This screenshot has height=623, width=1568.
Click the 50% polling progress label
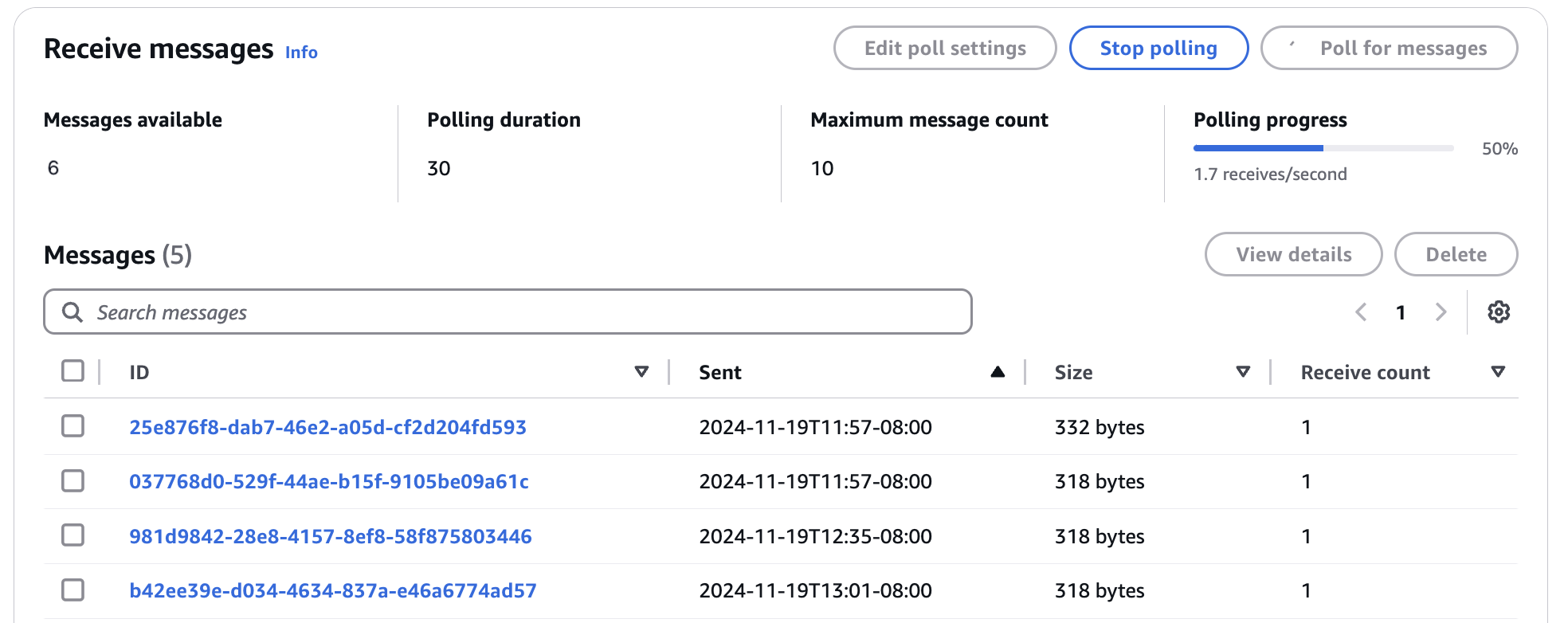click(x=1499, y=149)
